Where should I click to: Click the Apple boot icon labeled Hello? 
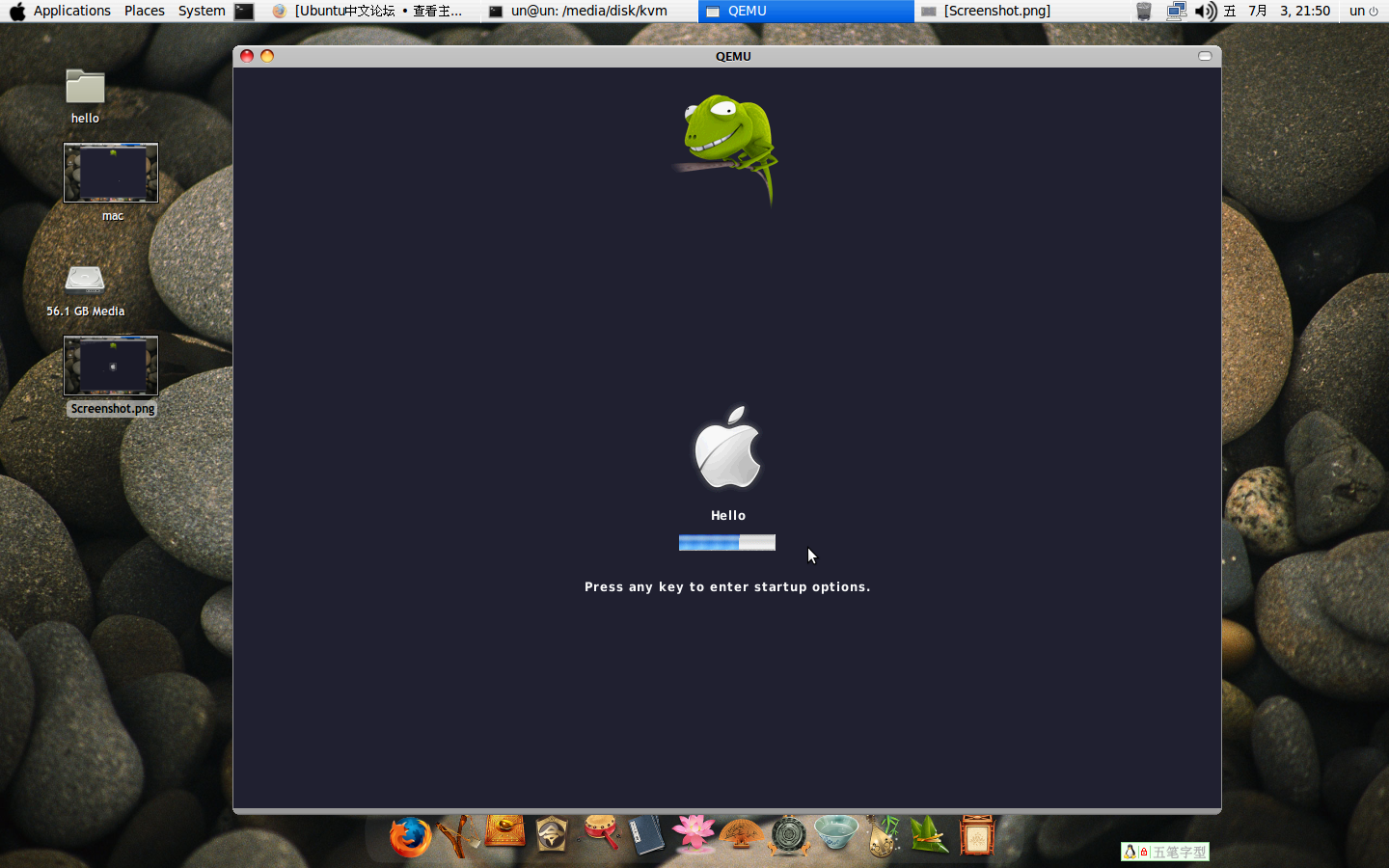[727, 447]
